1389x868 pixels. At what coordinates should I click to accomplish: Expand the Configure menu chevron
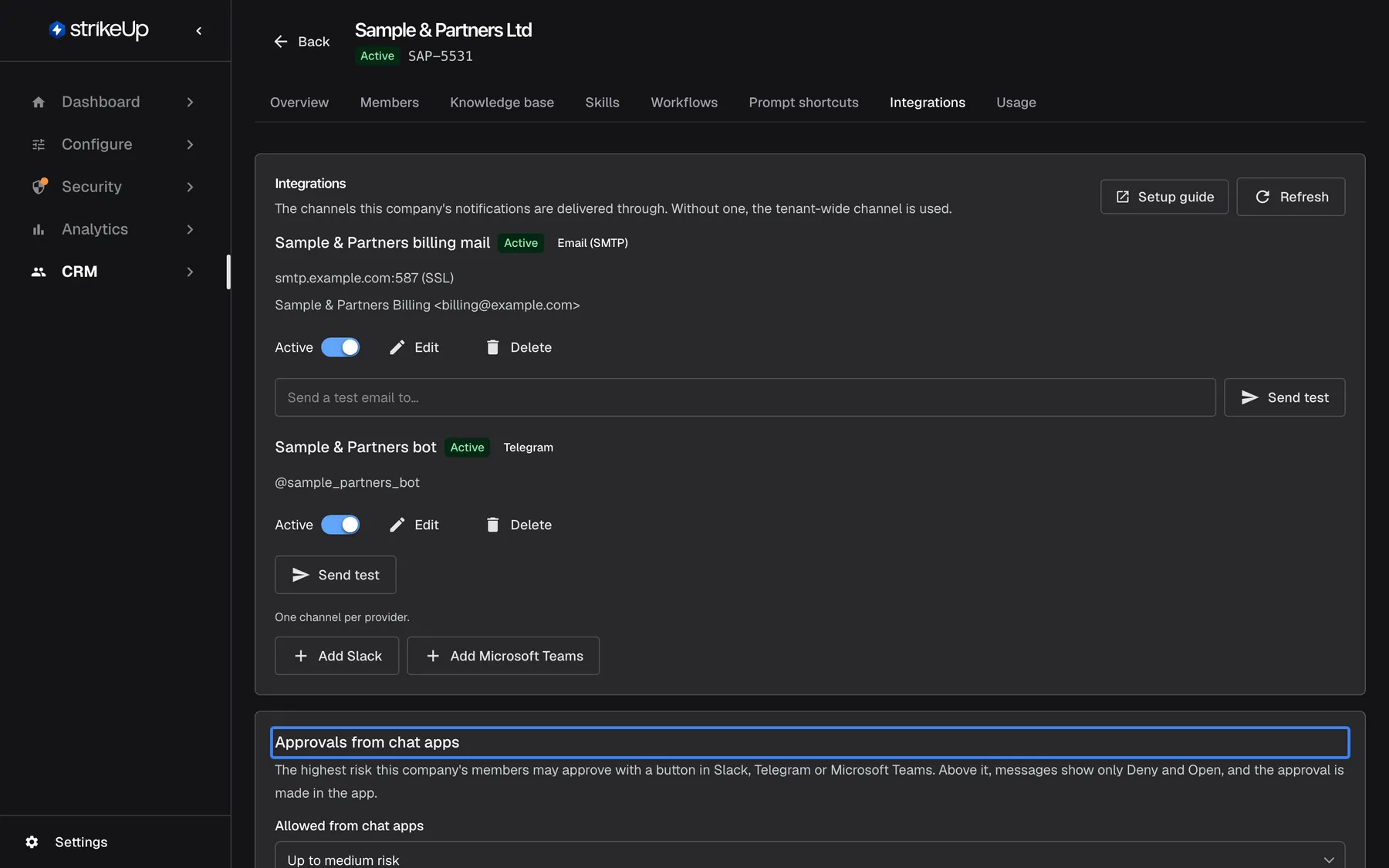(x=190, y=144)
